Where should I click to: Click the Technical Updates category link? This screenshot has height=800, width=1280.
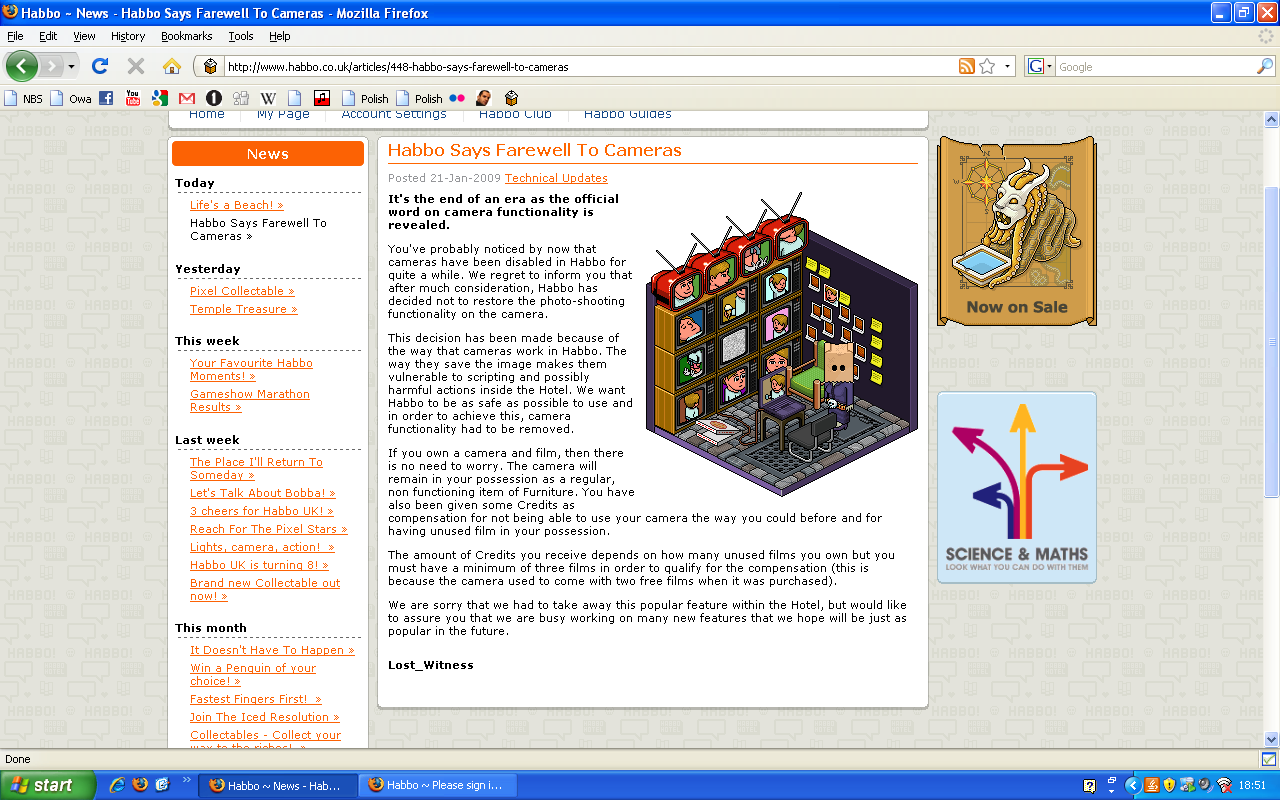point(556,178)
